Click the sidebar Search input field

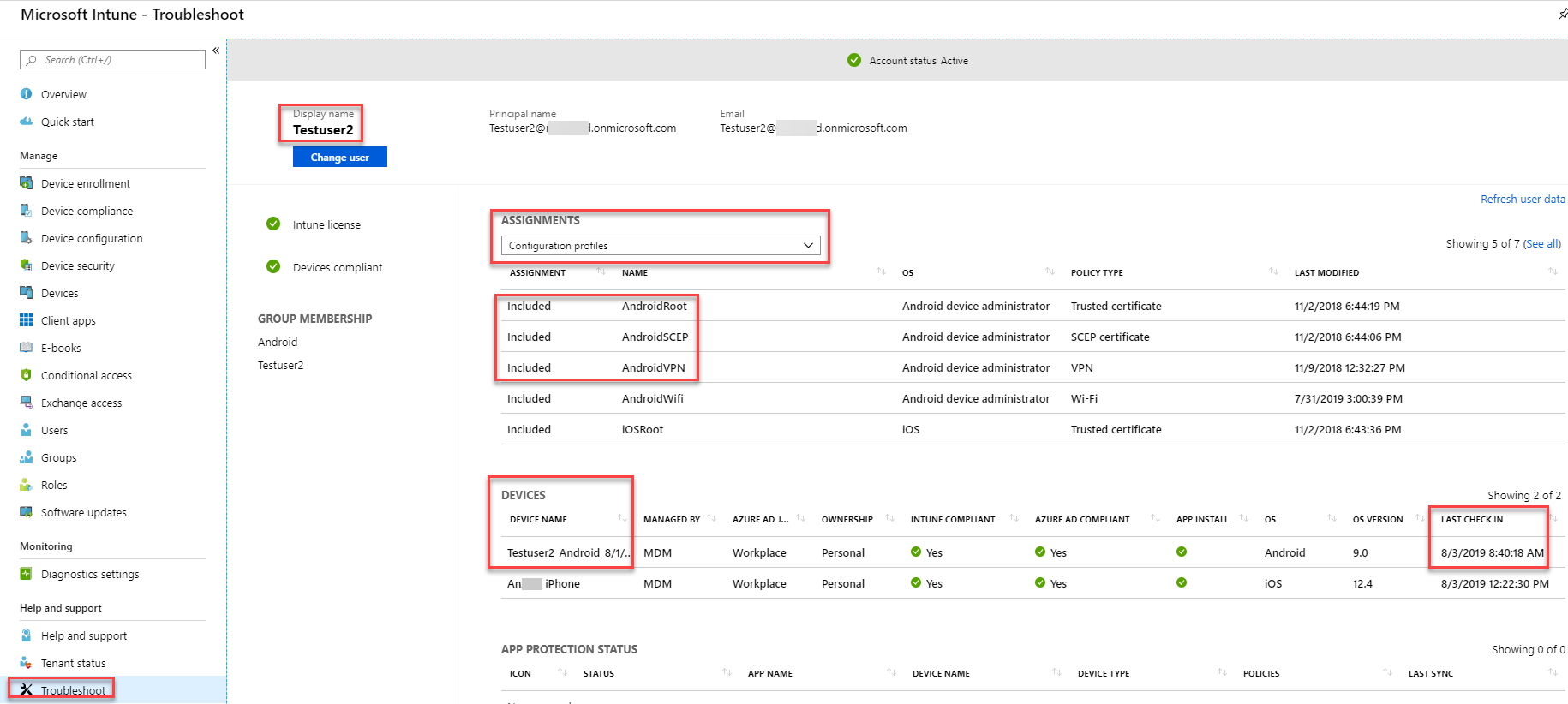(112, 59)
